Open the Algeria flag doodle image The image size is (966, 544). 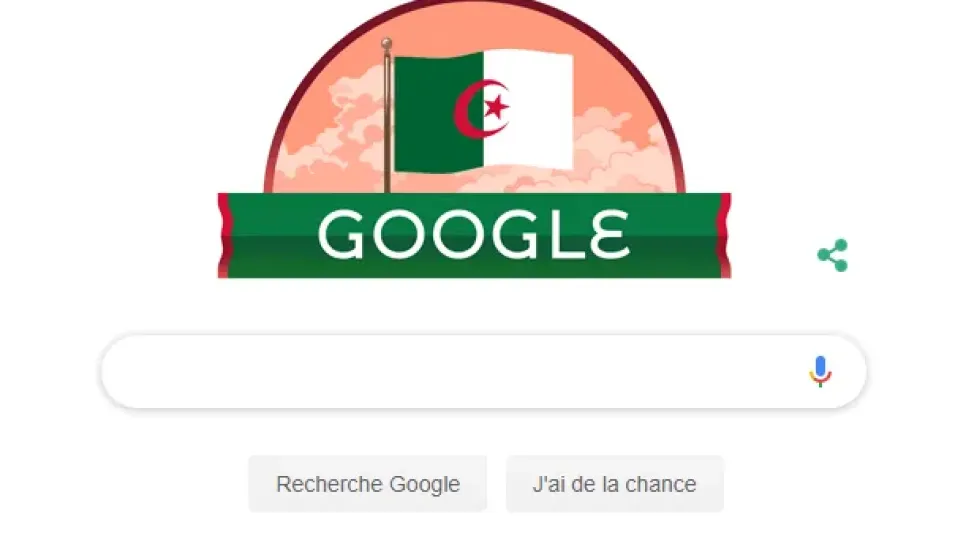click(x=474, y=139)
